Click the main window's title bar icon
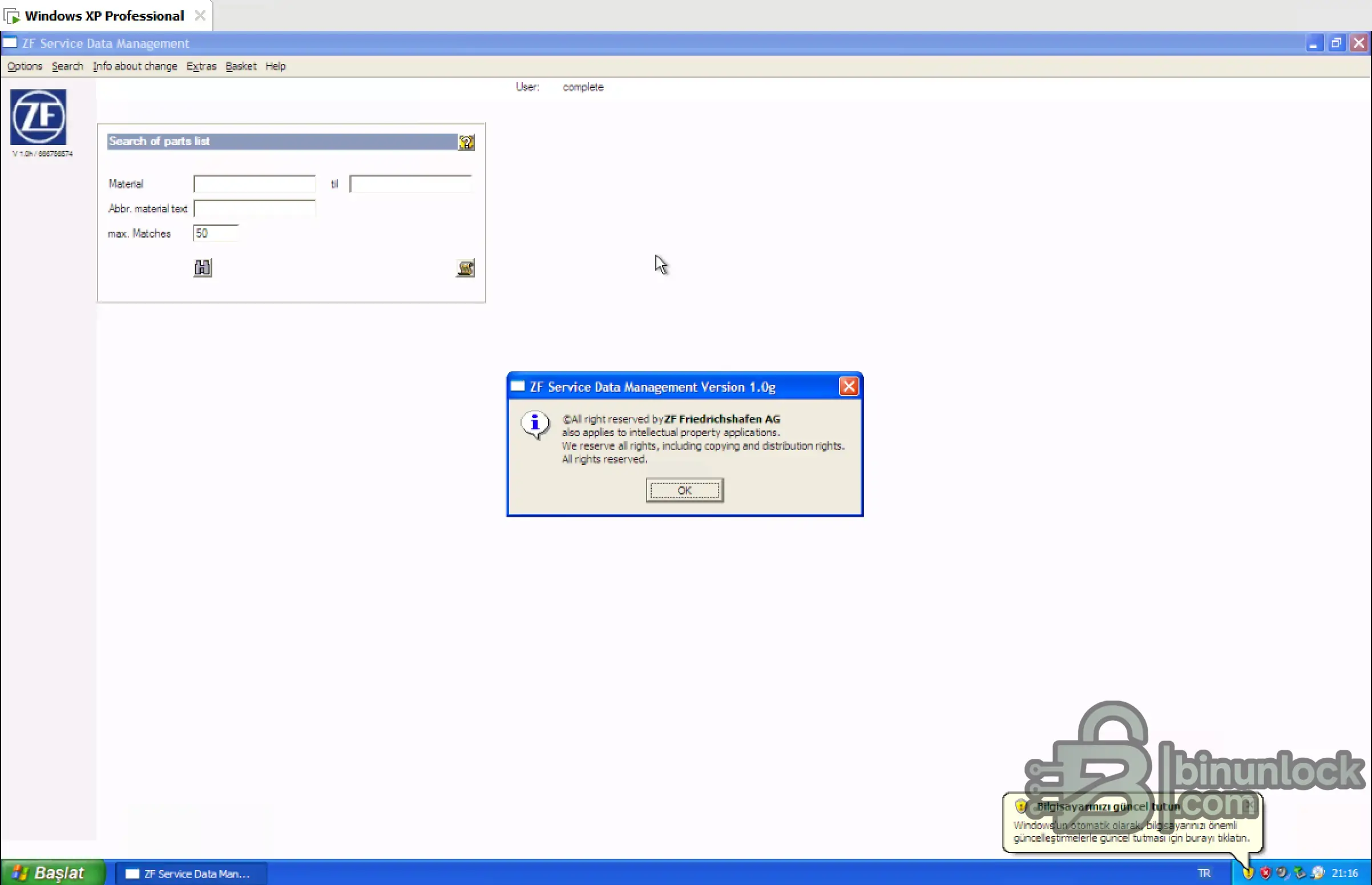 [10, 43]
